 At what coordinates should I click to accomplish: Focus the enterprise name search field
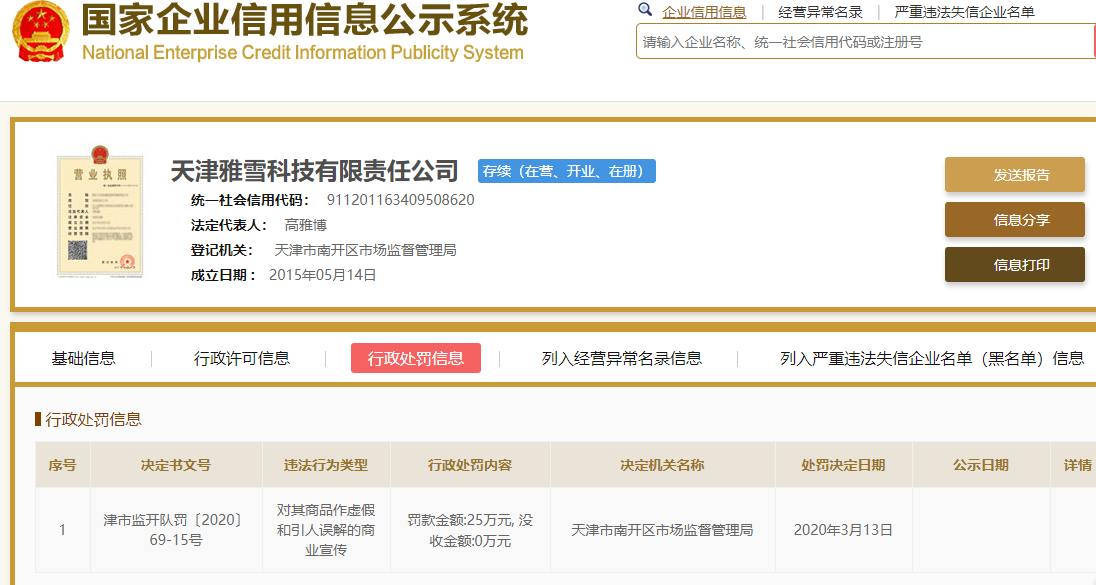tap(865, 42)
